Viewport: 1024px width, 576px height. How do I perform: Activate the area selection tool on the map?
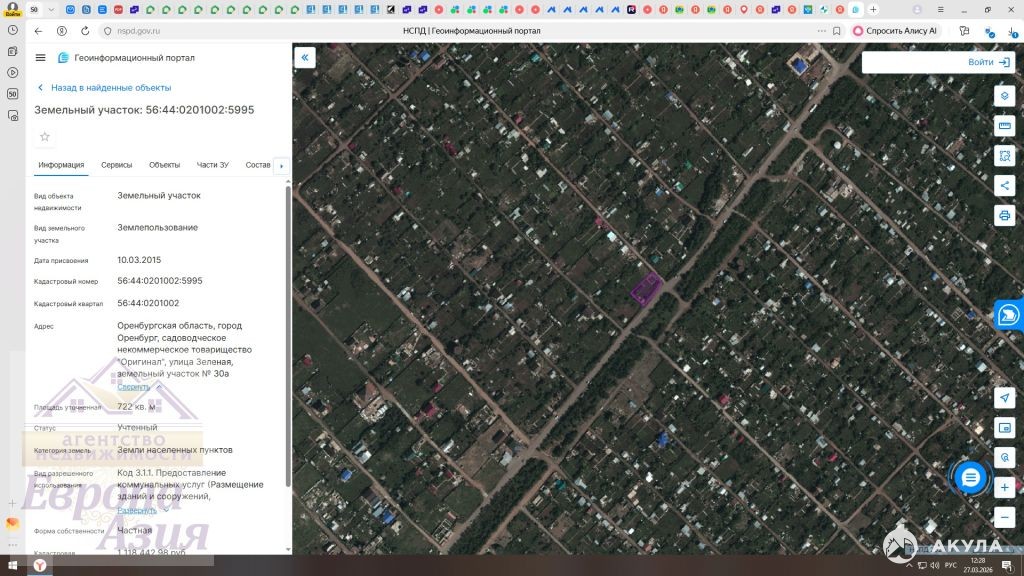click(1005, 155)
